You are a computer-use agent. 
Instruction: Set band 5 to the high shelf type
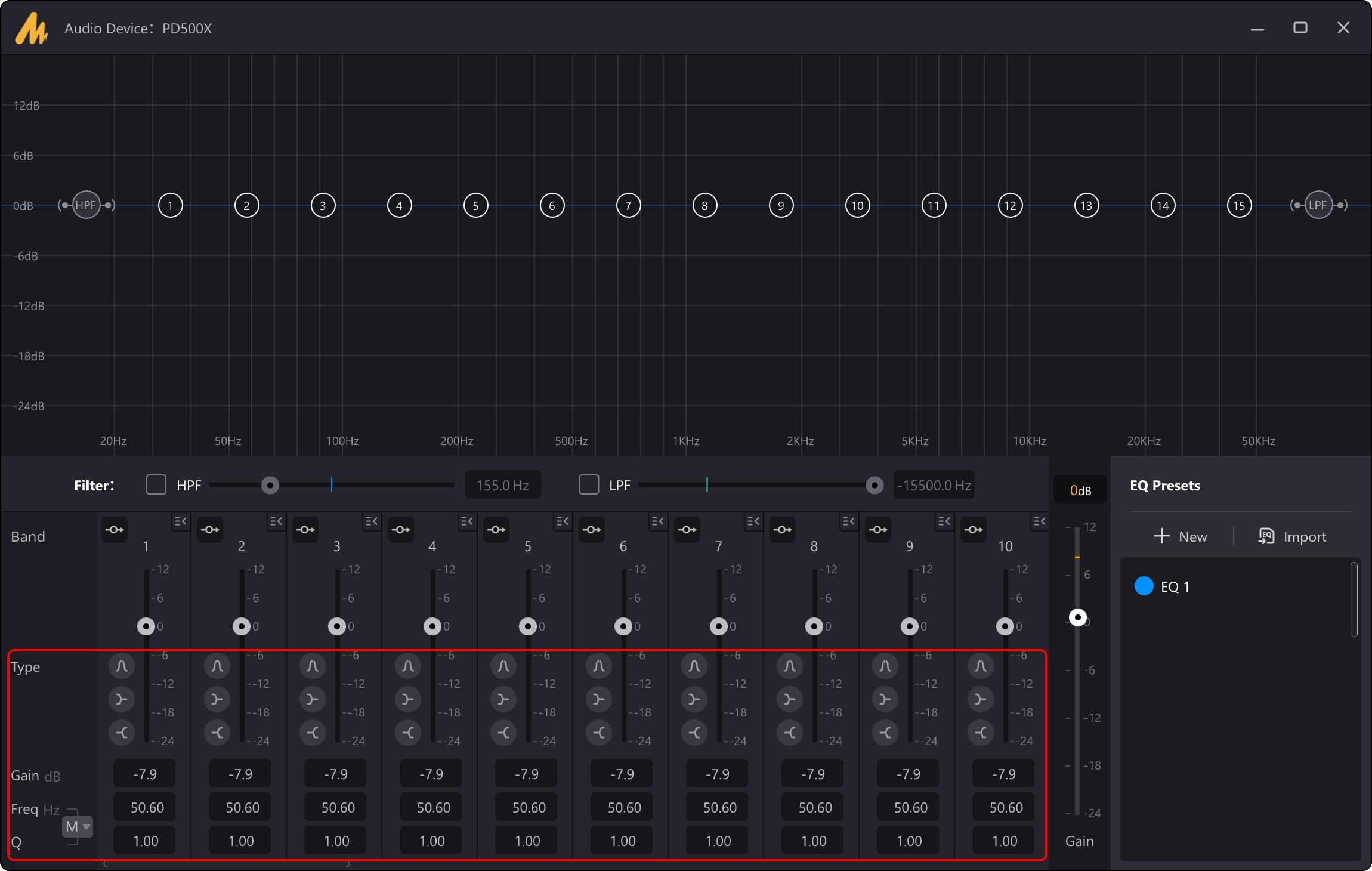(x=503, y=733)
